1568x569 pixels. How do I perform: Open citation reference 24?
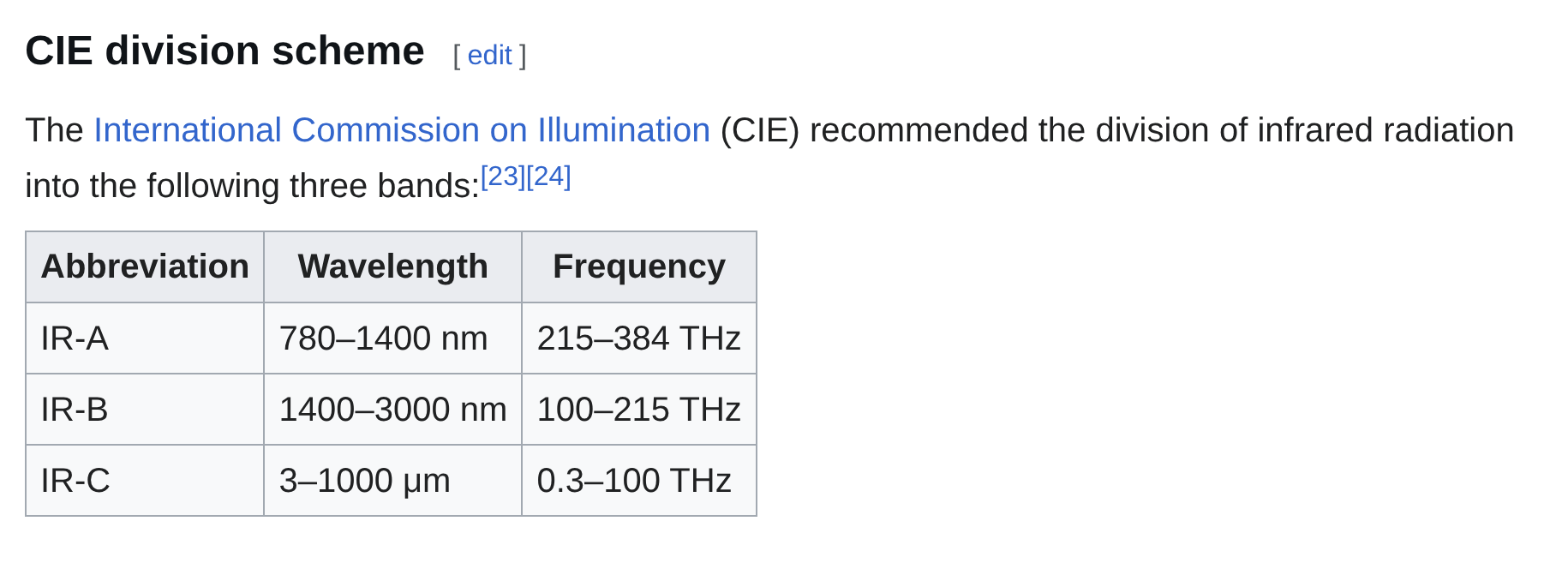[x=548, y=177]
